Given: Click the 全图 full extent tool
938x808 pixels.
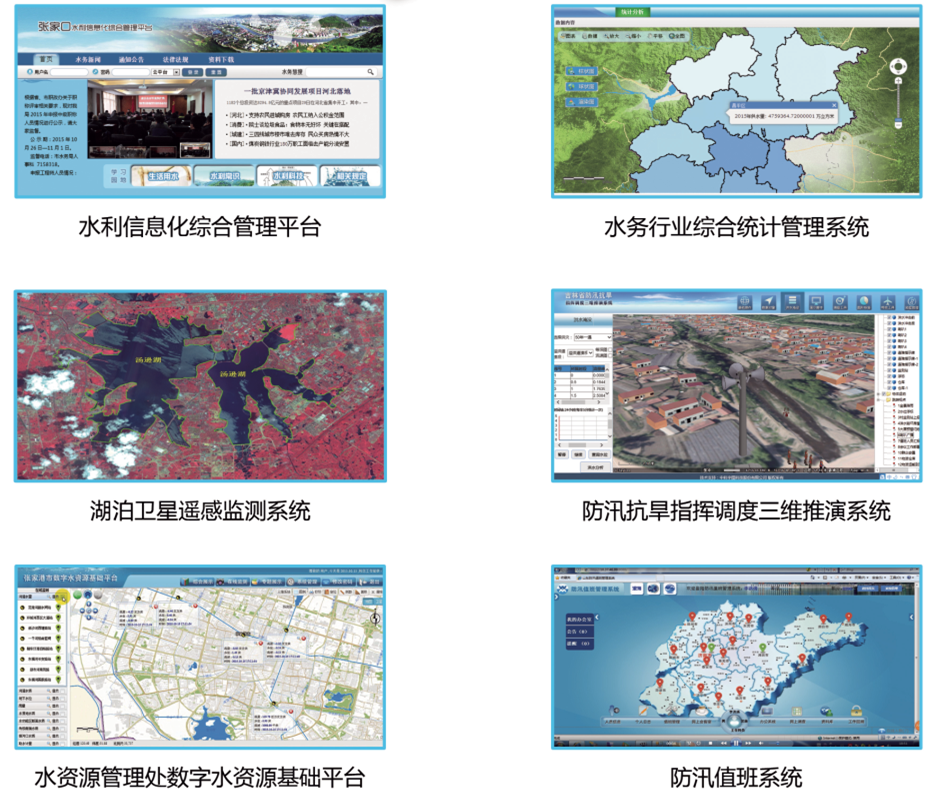Looking at the screenshot, I should (x=676, y=35).
